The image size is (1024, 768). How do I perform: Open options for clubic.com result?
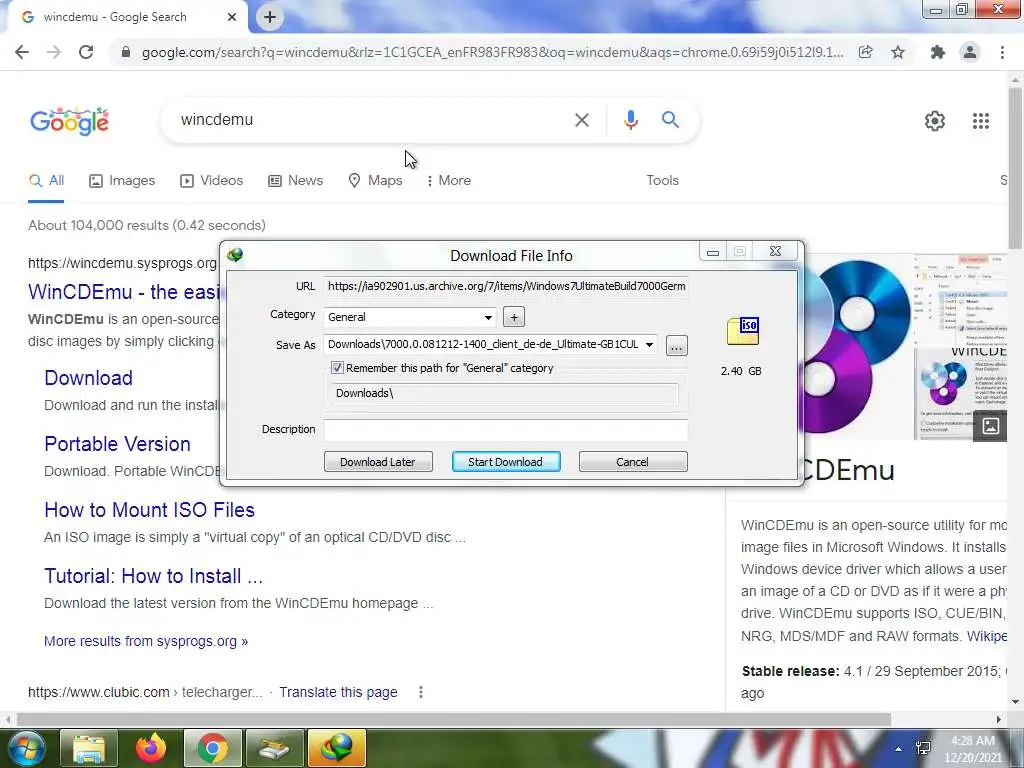tap(421, 692)
